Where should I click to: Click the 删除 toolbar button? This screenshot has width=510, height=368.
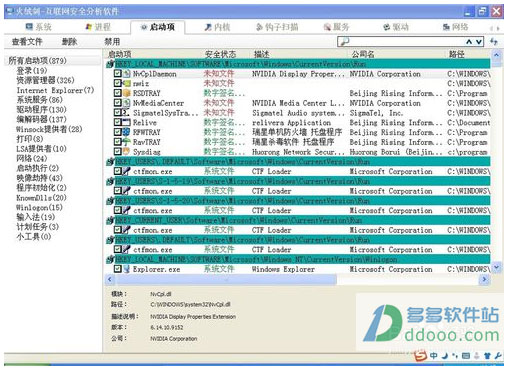point(70,42)
